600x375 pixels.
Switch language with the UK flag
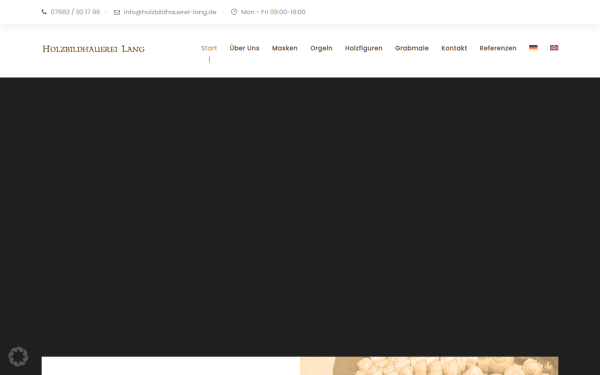pos(554,48)
